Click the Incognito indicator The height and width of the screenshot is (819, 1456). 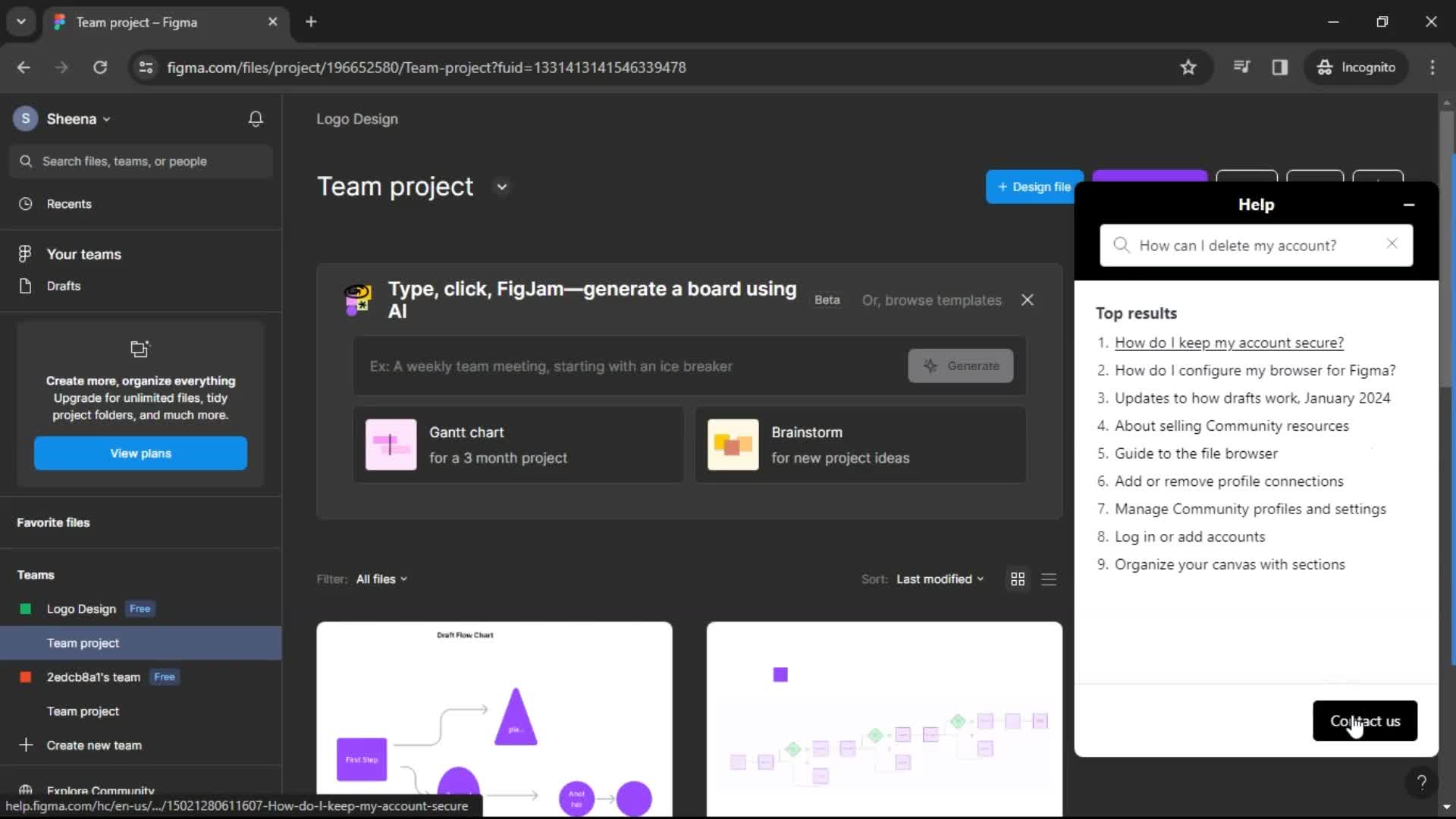point(1357,67)
